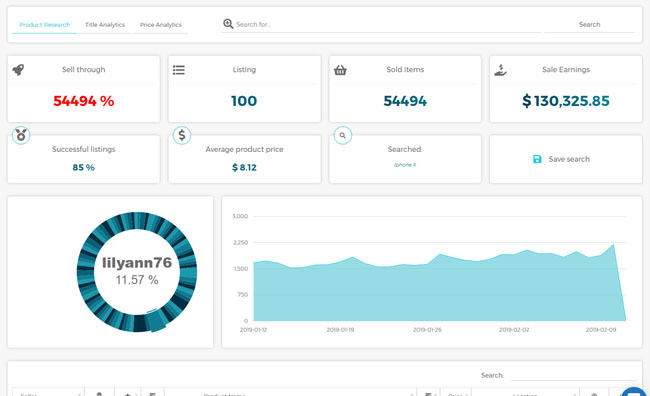
Task: Click the '$ 8.12' average price value
Action: (x=244, y=168)
